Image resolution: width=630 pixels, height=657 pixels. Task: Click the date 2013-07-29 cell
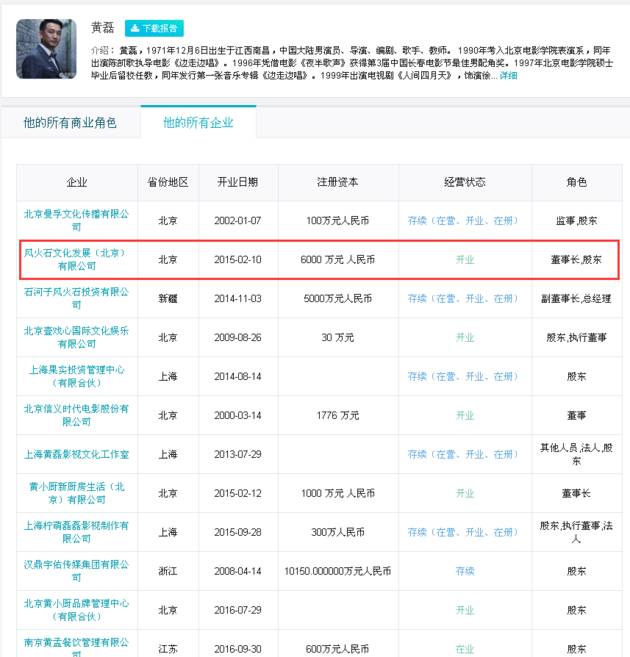tap(238, 454)
